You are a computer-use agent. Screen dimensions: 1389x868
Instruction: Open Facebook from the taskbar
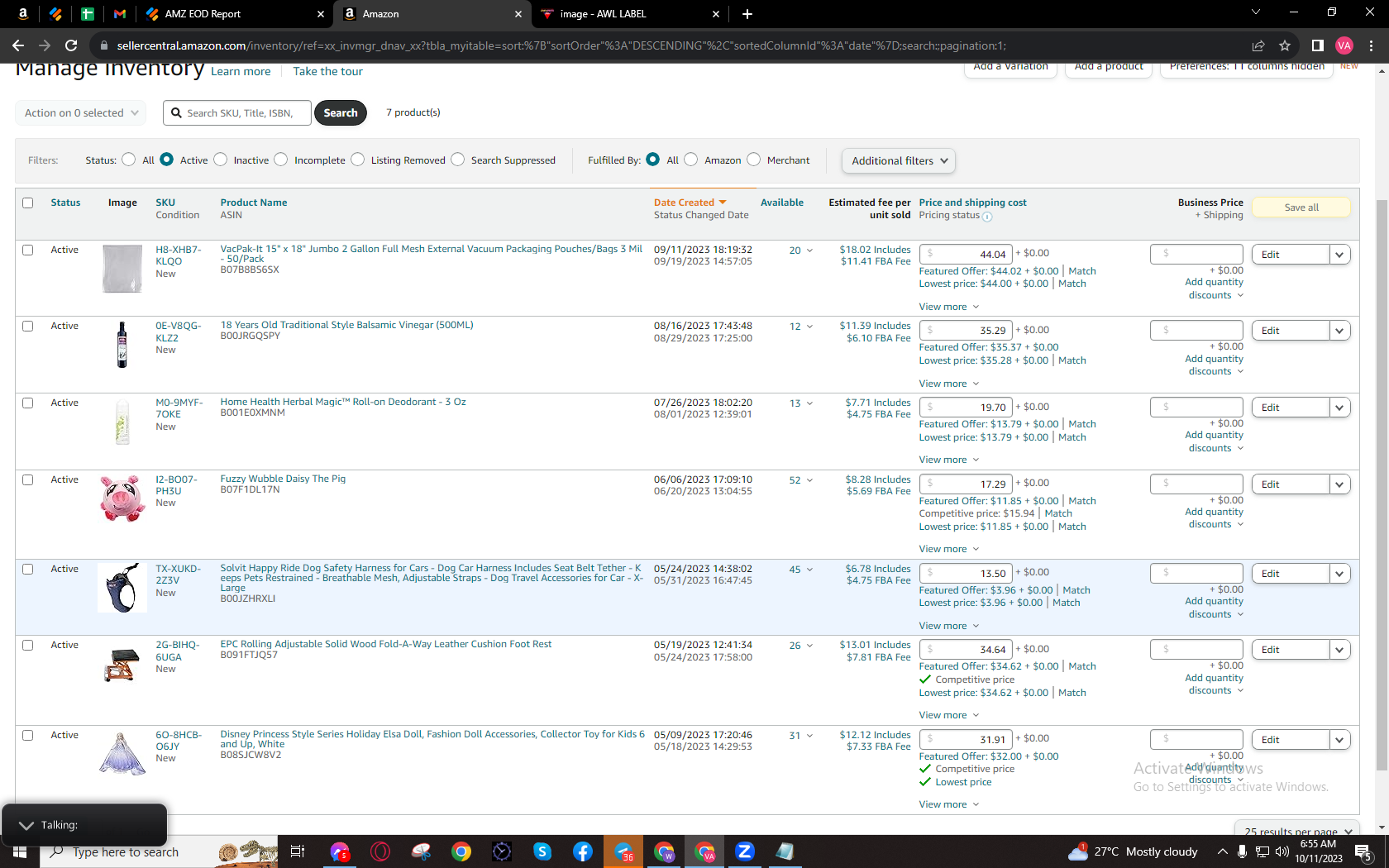(583, 851)
